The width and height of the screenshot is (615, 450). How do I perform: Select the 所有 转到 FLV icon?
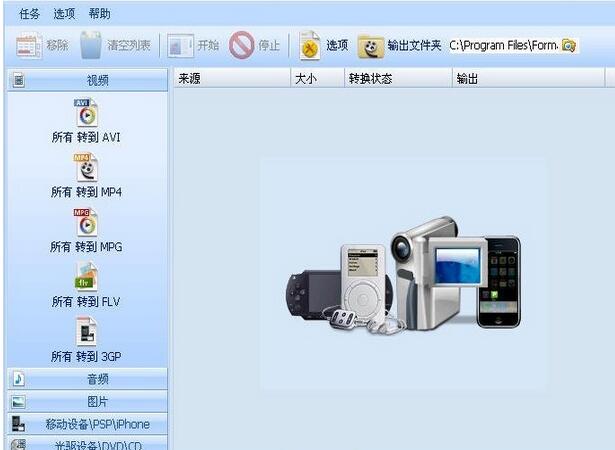(86, 277)
